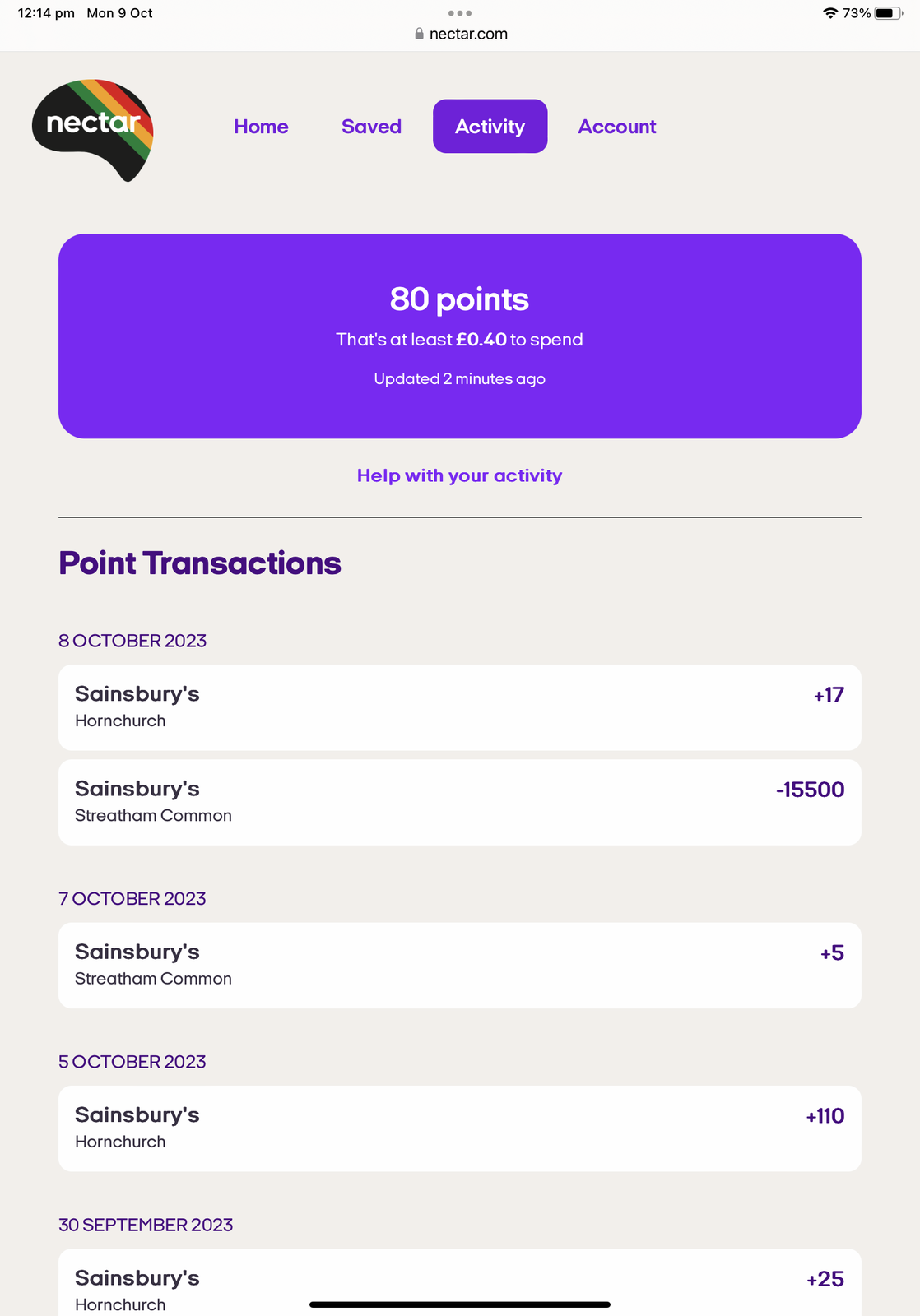Select the +5 Streatham Common transaction

click(459, 965)
